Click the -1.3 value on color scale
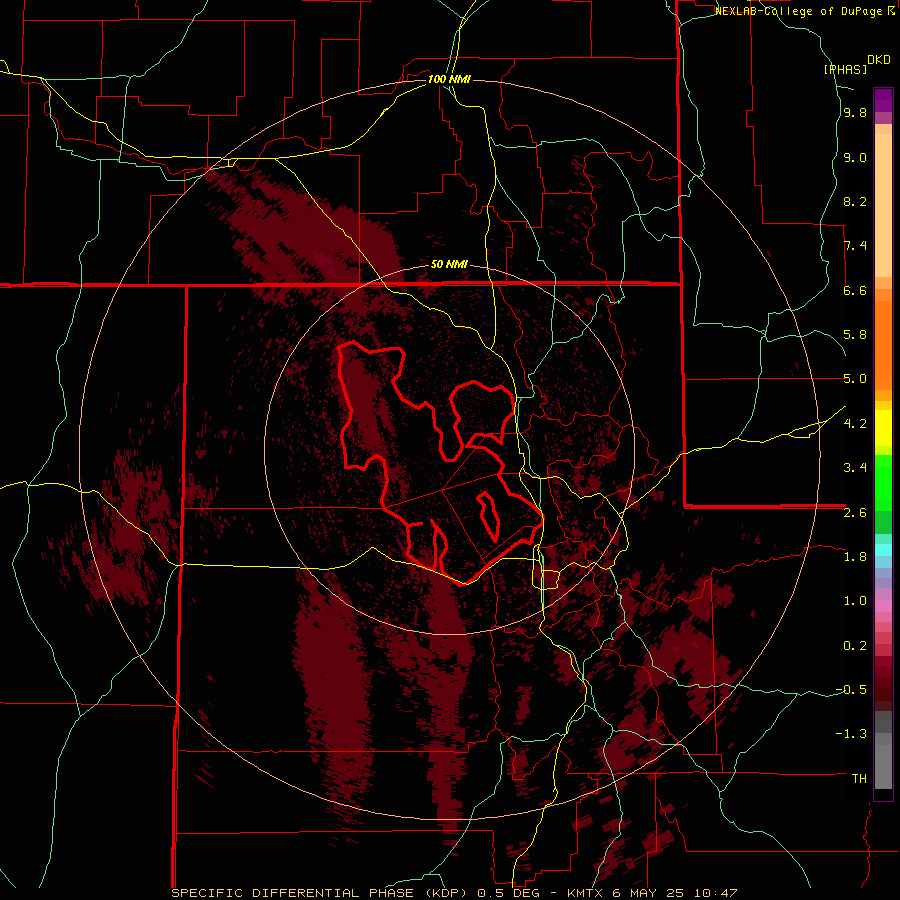 [x=851, y=734]
